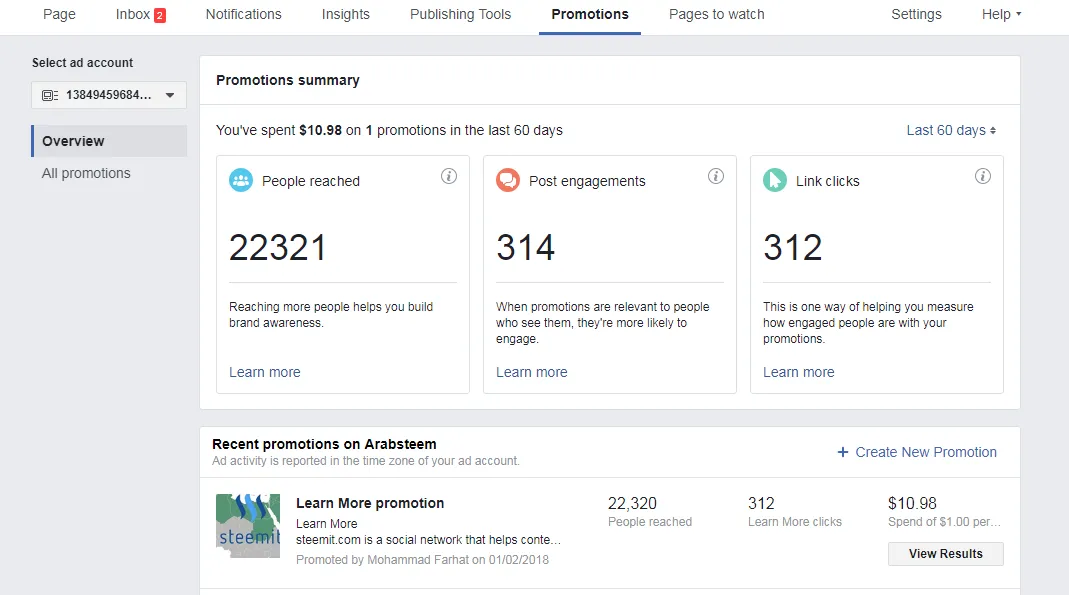Select the Promotions tab
1069x595 pixels.
click(590, 14)
